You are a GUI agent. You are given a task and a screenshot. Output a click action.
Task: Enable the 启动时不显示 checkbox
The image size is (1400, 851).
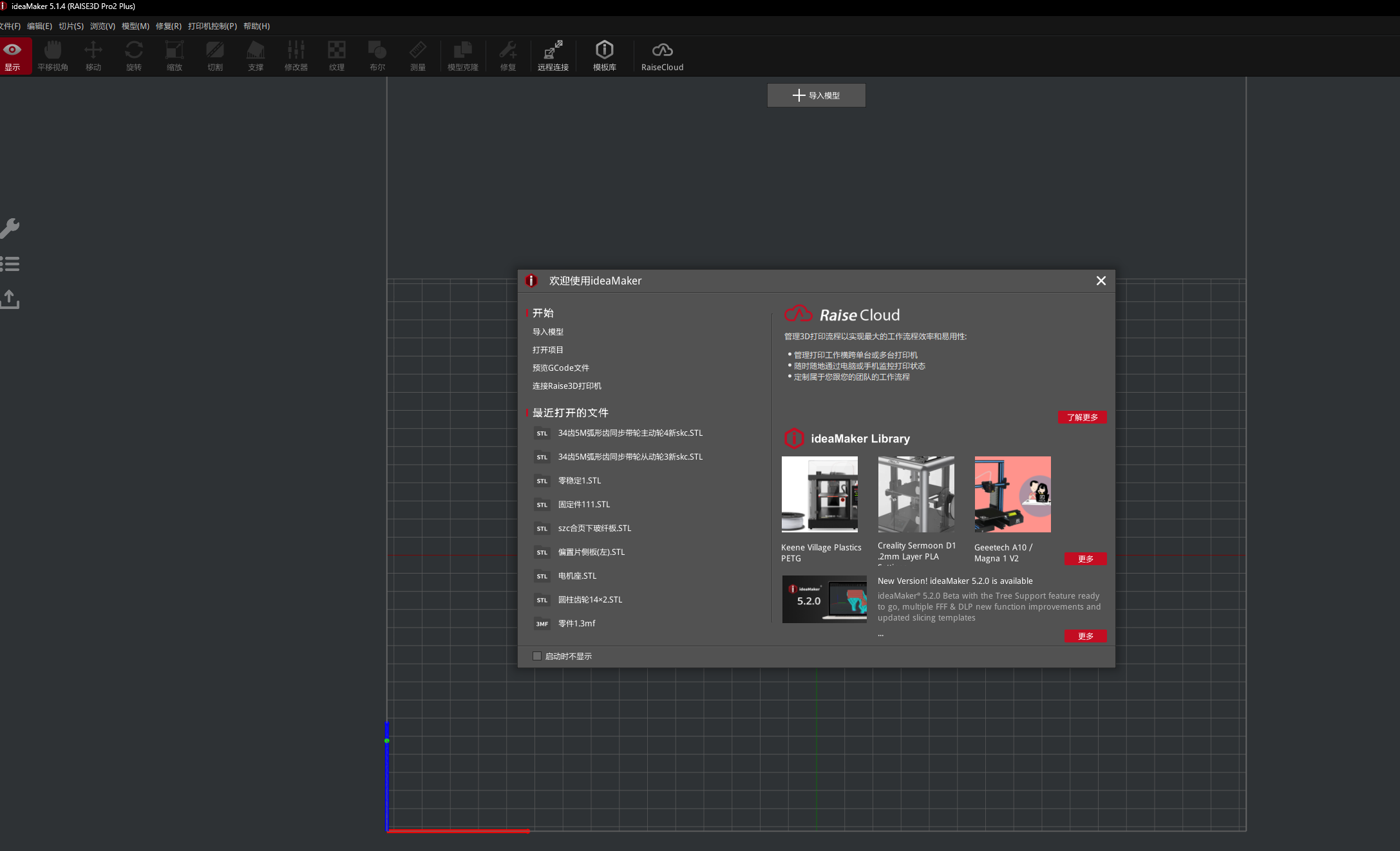point(537,656)
